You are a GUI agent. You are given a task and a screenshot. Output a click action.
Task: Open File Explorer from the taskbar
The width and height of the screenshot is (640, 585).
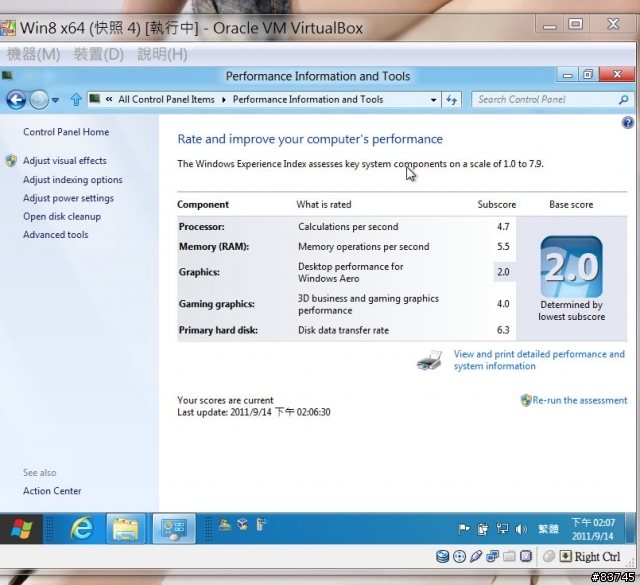coord(126,529)
